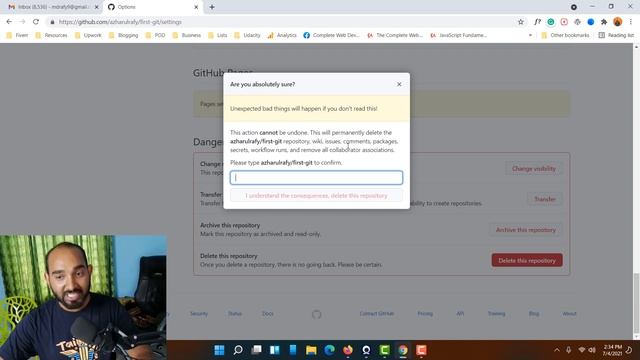
Task: Open the Lists bookmark folder
Action: (218, 36)
